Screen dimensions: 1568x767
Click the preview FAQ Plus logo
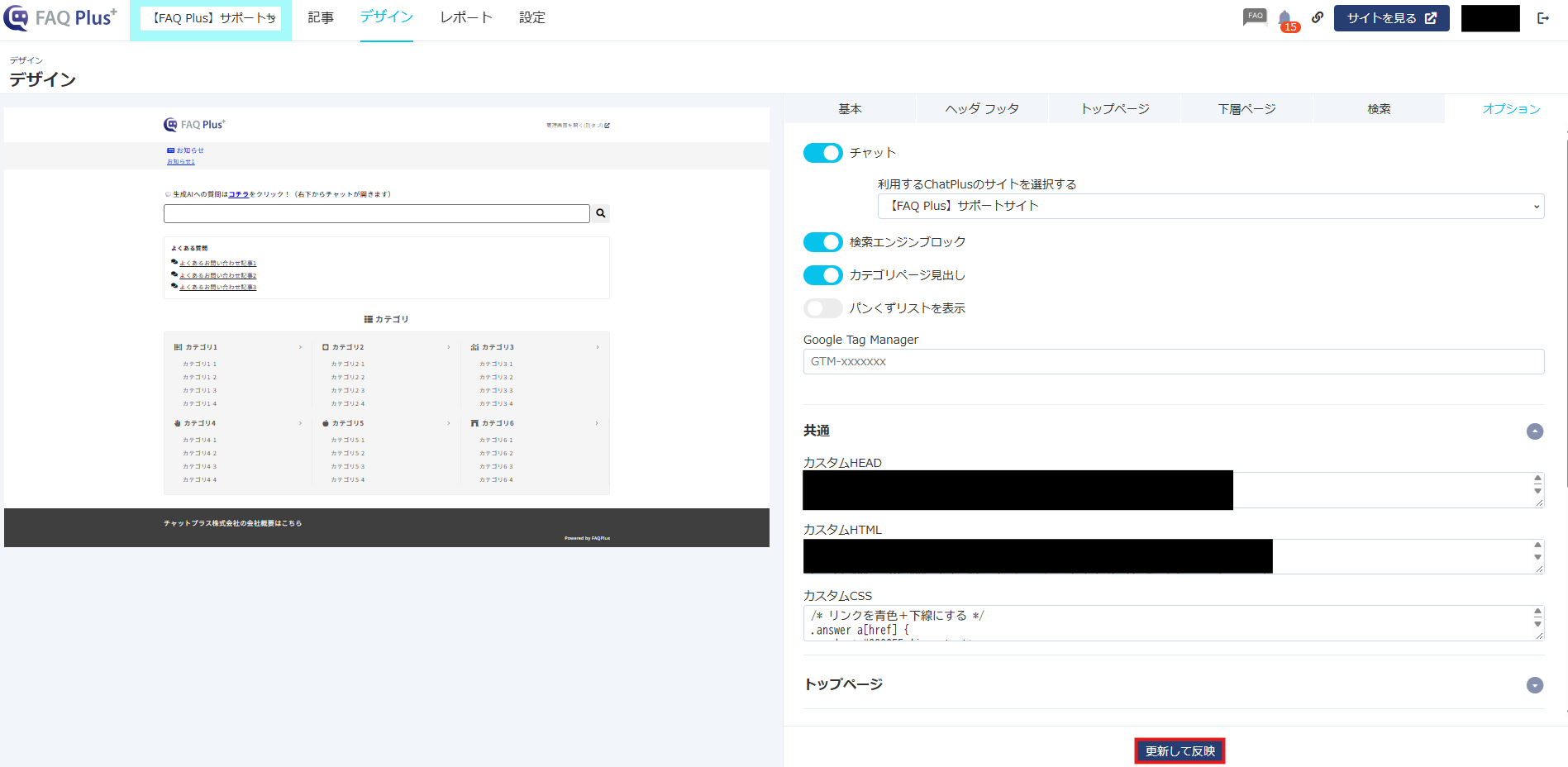pyautogui.click(x=194, y=125)
